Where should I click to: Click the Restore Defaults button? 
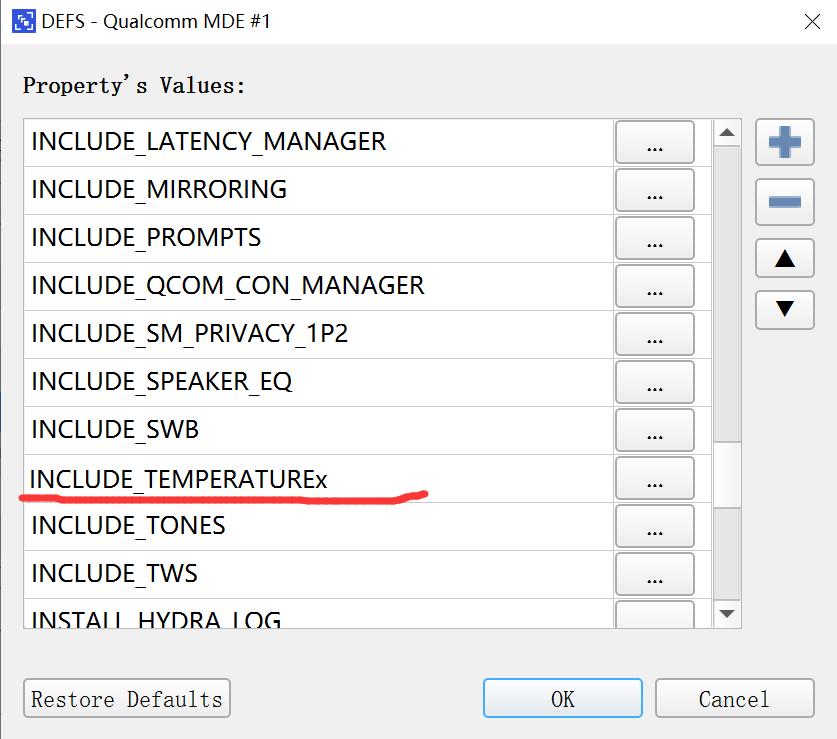pyautogui.click(x=127, y=698)
